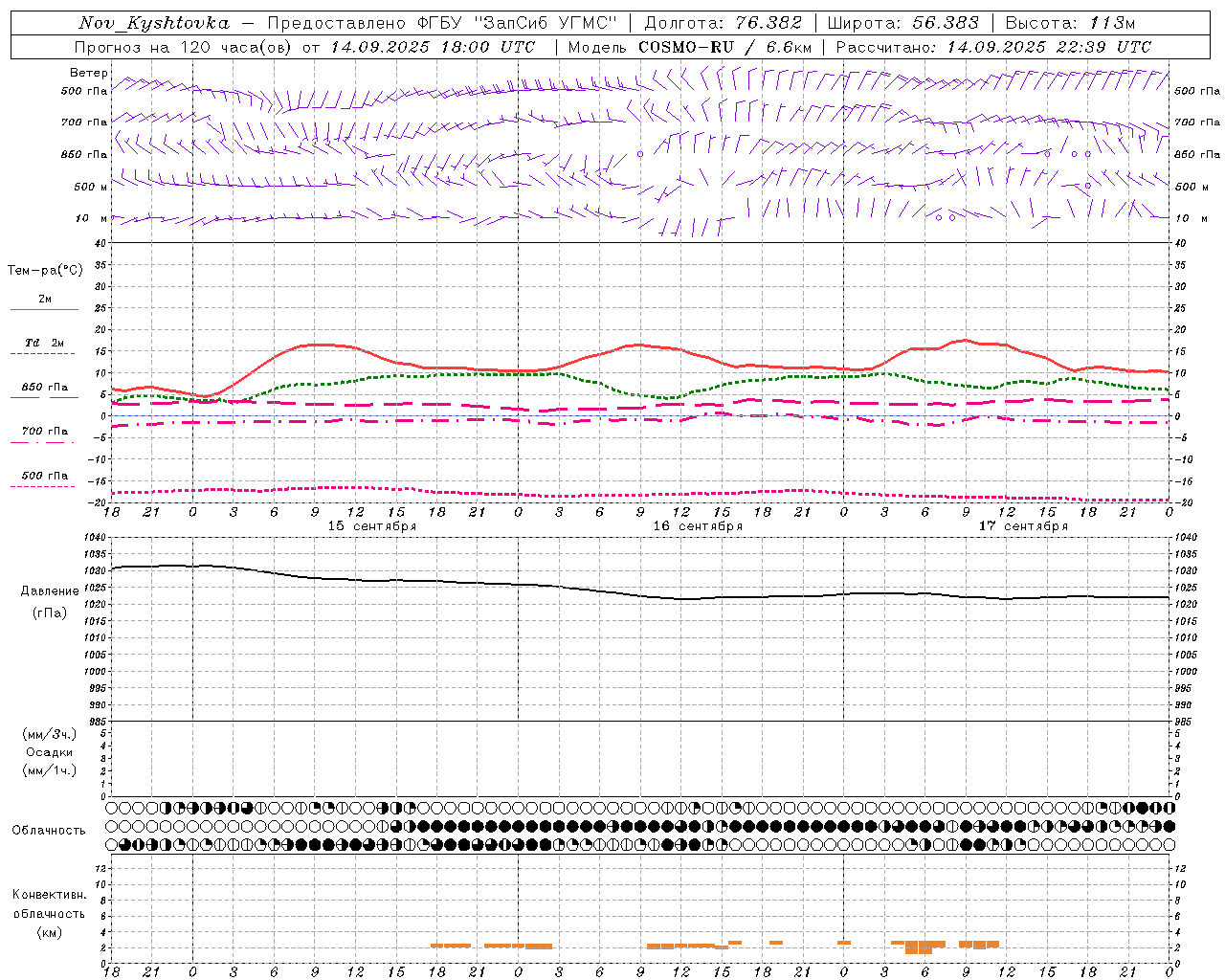Click the 500 гПа temperature legend label
Screen dimensions: 1225x980
coord(45,476)
